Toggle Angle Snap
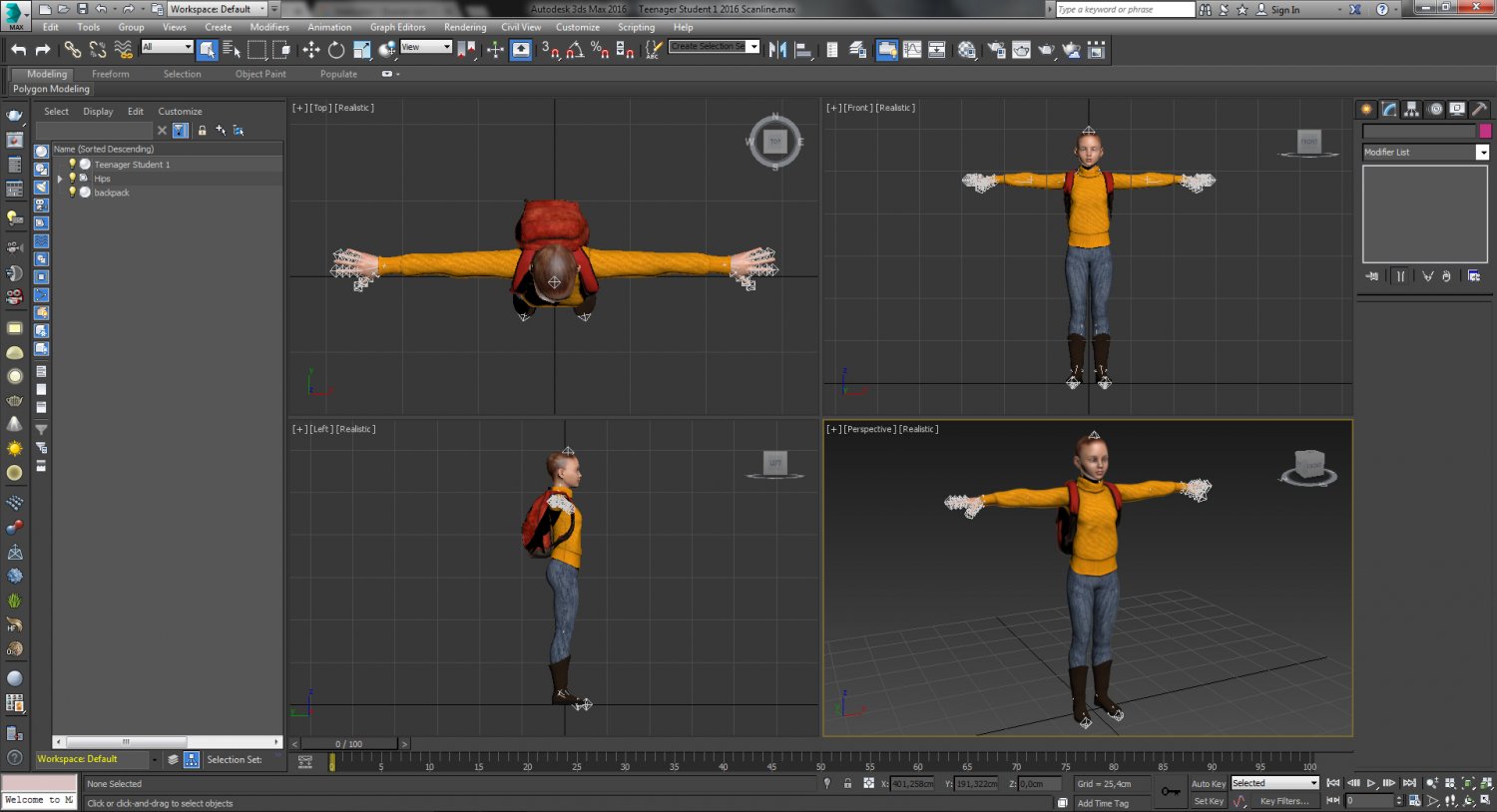The image size is (1497, 812). pyautogui.click(x=576, y=49)
